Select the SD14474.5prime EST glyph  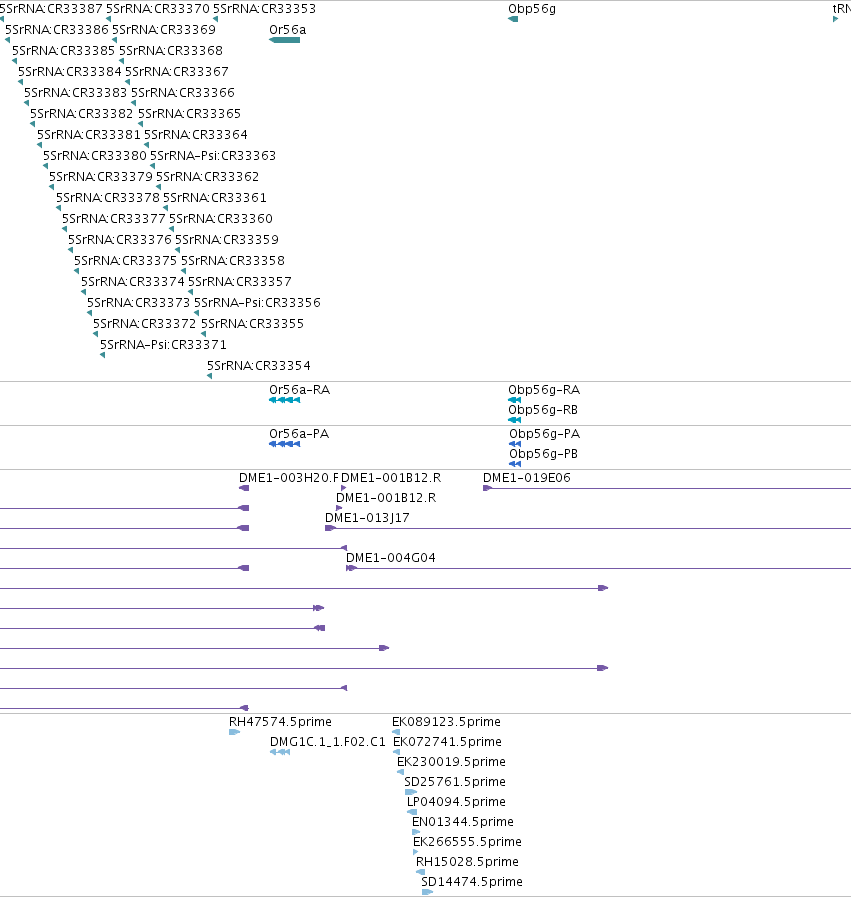pyautogui.click(x=427, y=892)
